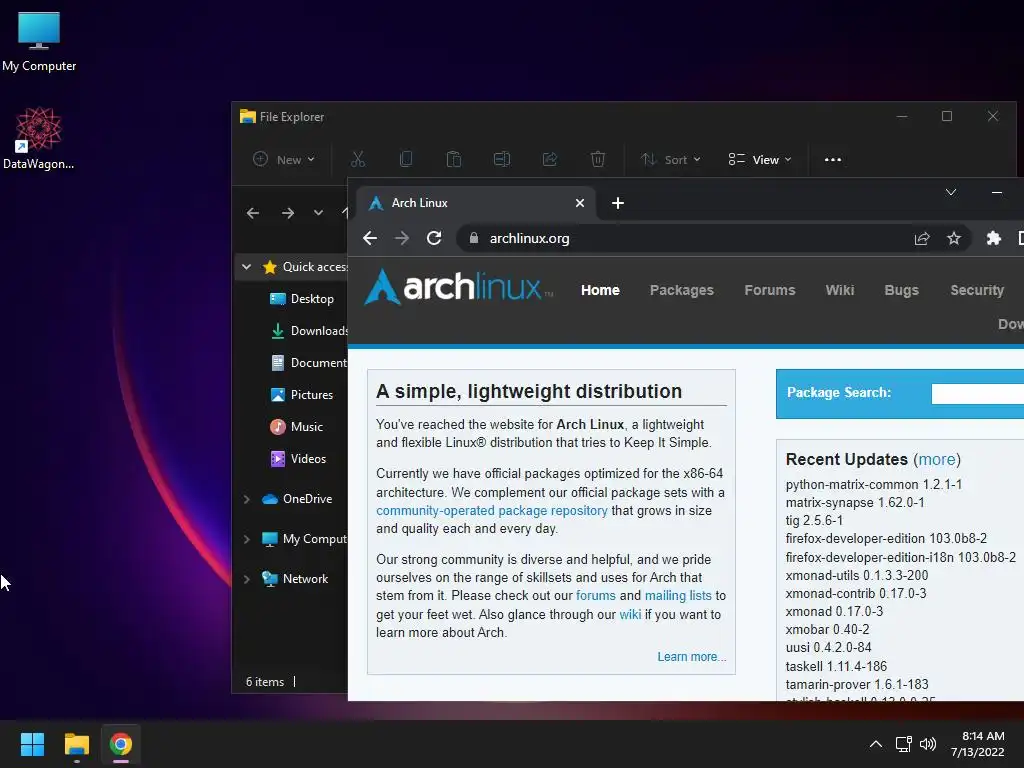
Task: Open the xmonad-contrib 0.17.0-3 update entry
Action: tap(856, 594)
